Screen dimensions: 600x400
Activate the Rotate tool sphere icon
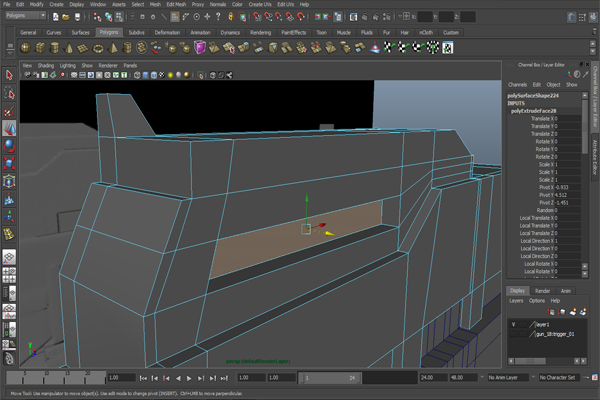(9, 146)
